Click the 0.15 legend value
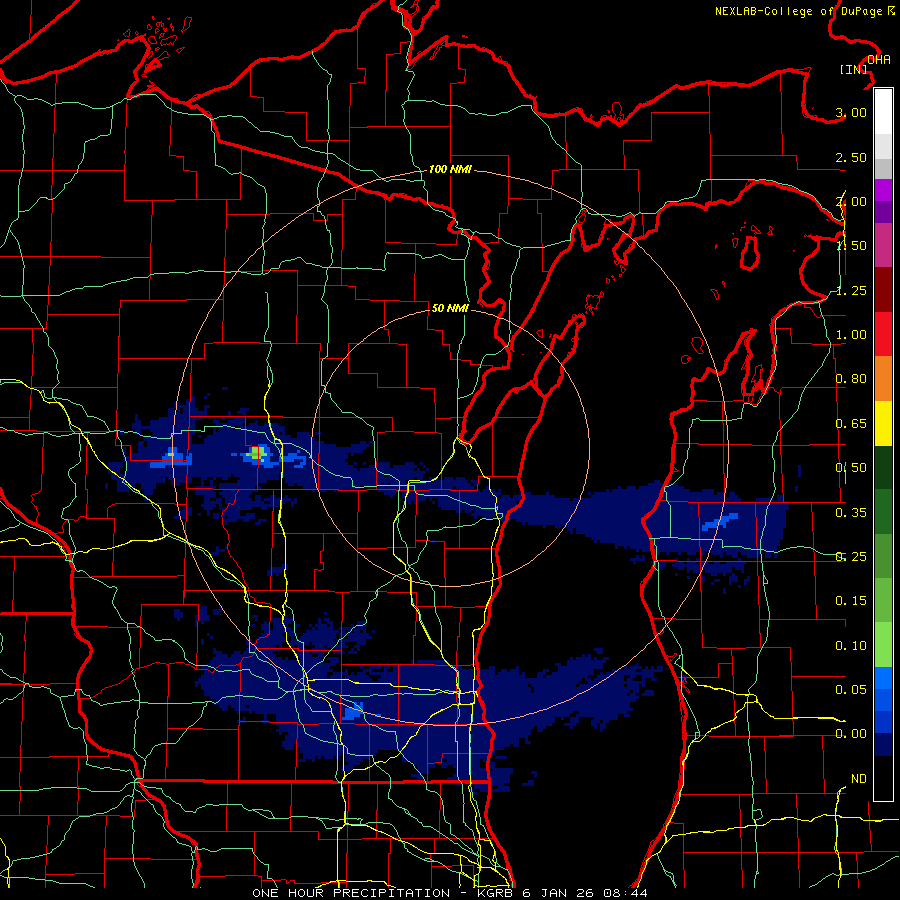Screen dimensions: 900x900 [x=851, y=601]
